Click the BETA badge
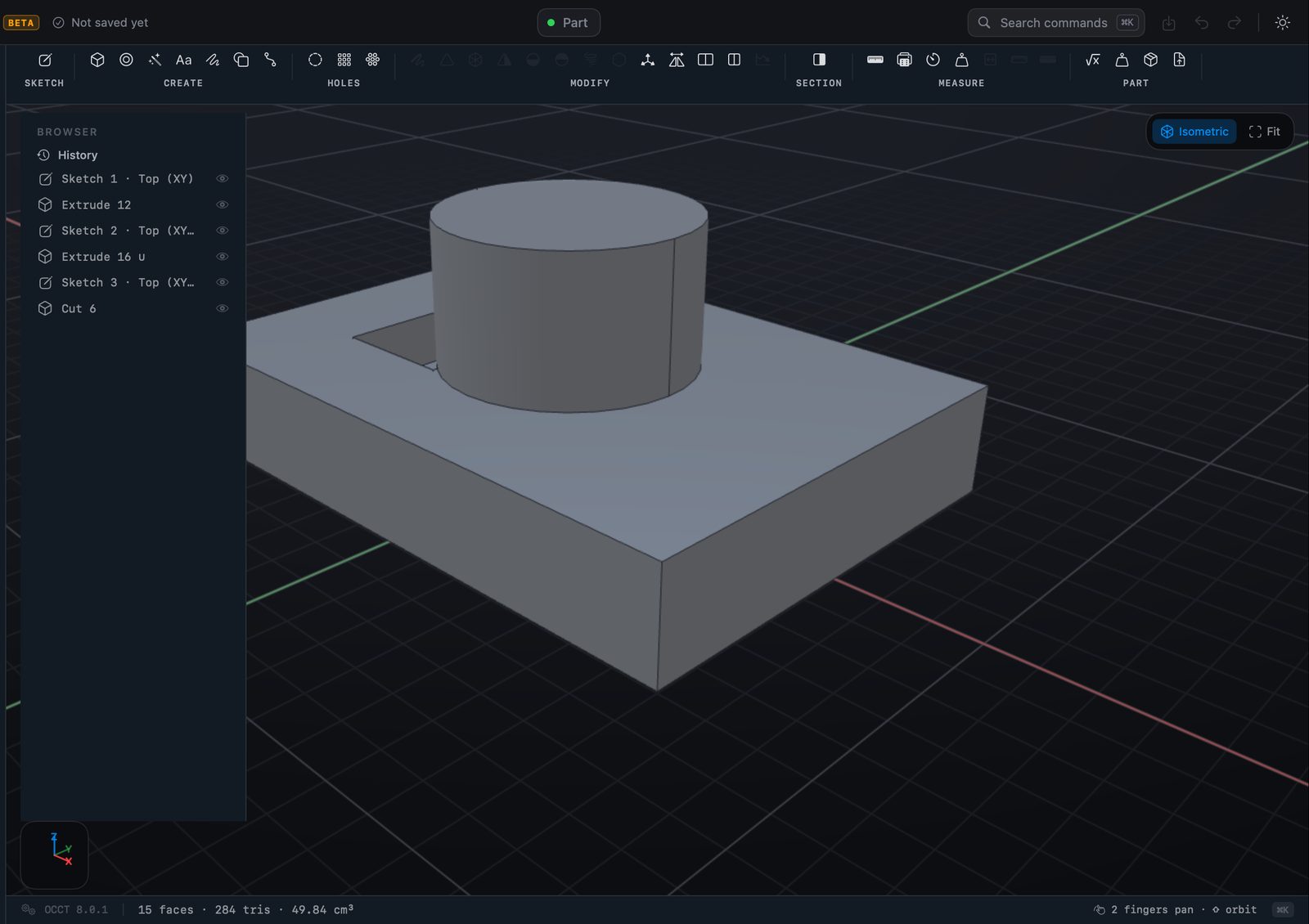Screen dimensions: 1309x924 (x=21, y=23)
